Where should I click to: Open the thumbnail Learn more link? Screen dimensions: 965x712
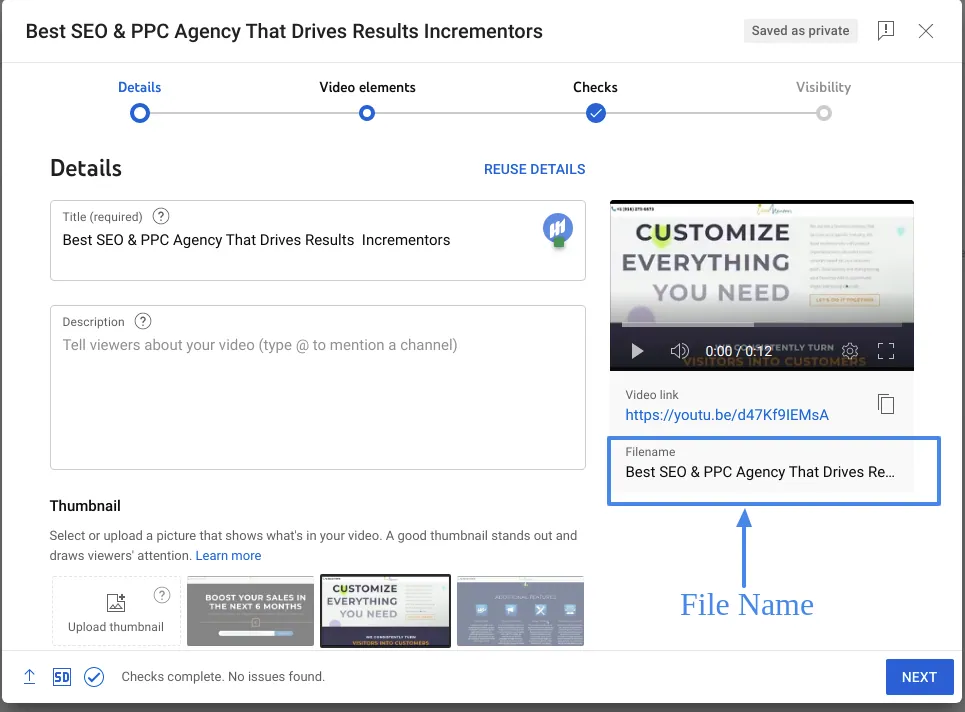pyautogui.click(x=228, y=556)
